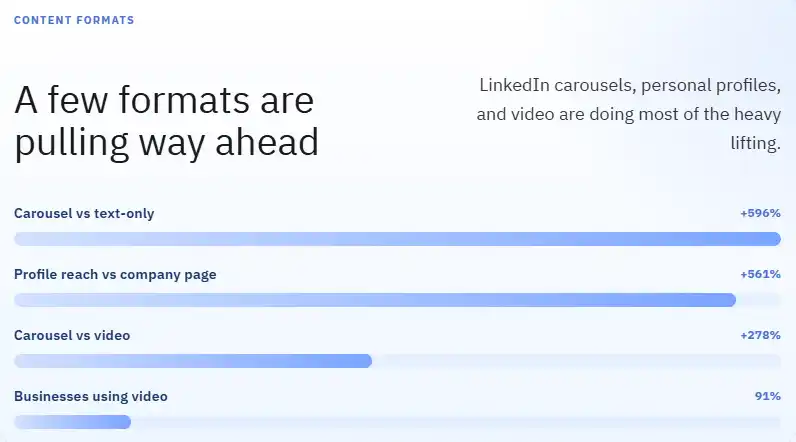Select the 'Profile reach vs company page' label
Screen dimensions: 796x442
[x=115, y=275]
